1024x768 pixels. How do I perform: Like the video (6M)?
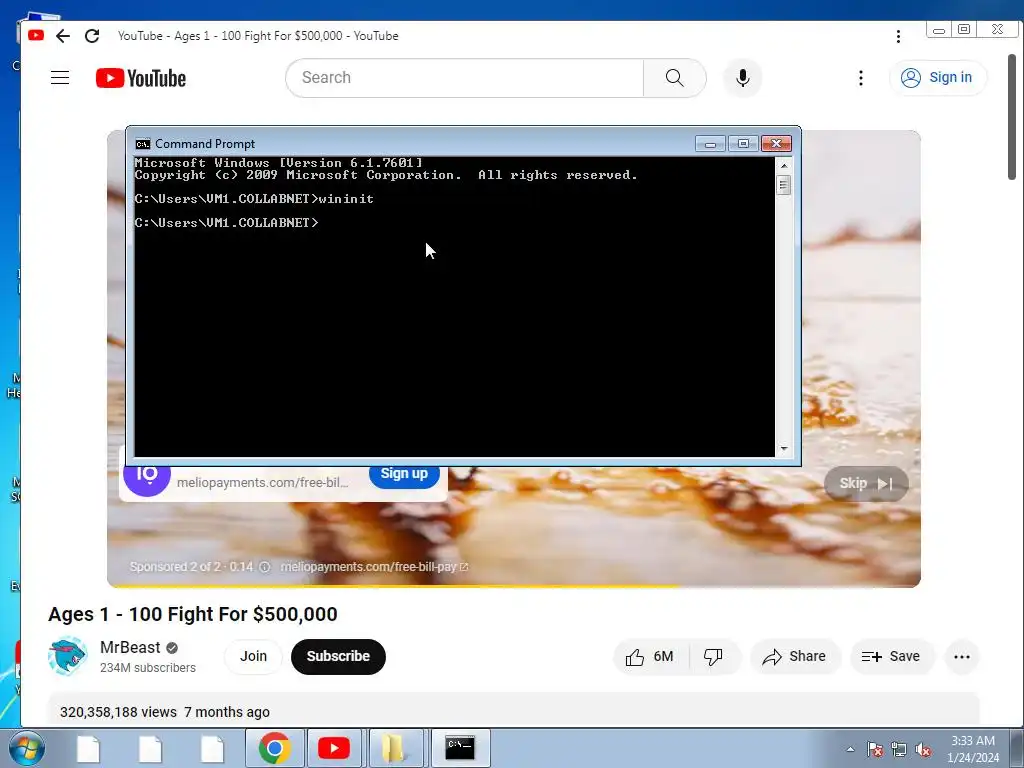click(650, 656)
